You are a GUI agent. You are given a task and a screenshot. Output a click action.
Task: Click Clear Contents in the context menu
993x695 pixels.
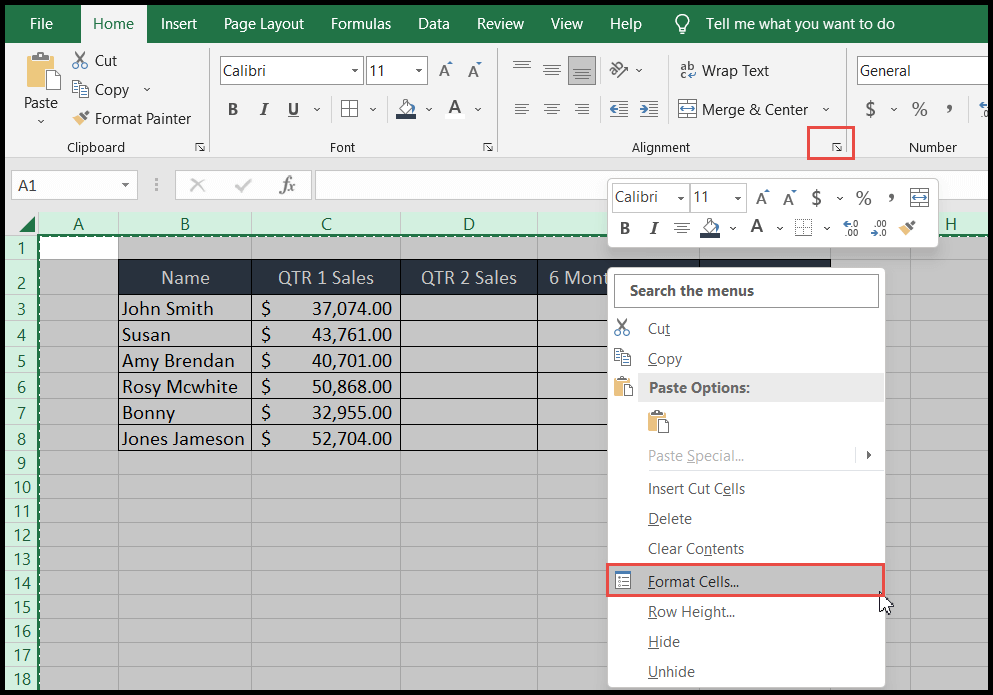point(696,549)
